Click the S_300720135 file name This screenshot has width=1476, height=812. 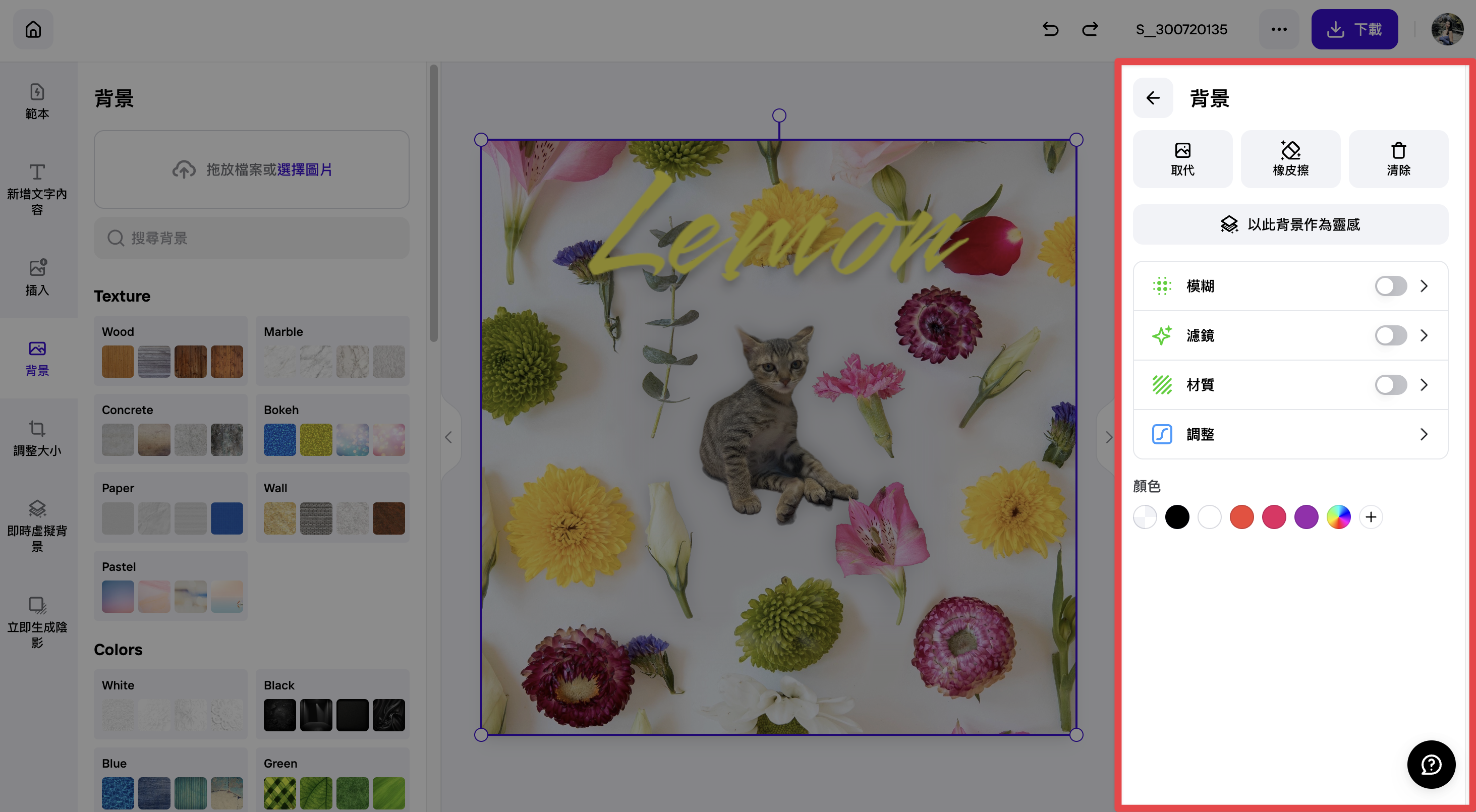1181,29
